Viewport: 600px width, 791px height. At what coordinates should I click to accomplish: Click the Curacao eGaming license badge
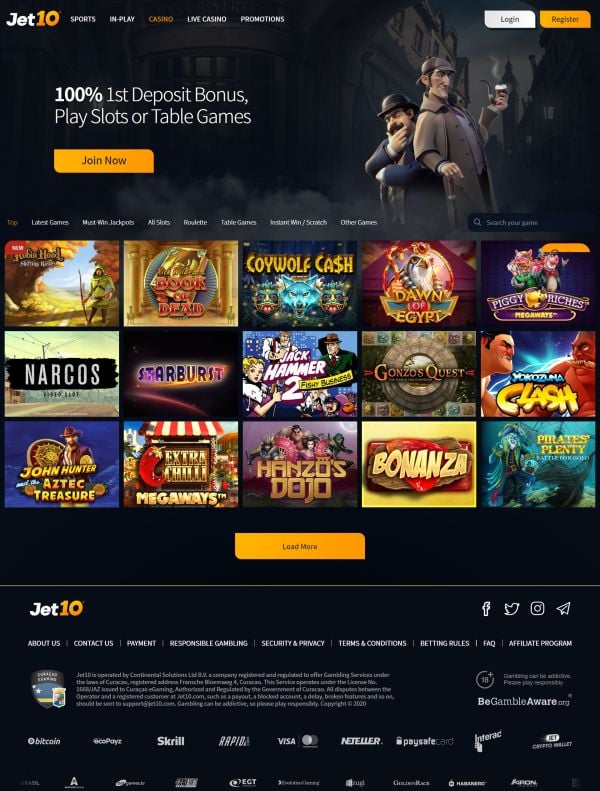click(48, 689)
